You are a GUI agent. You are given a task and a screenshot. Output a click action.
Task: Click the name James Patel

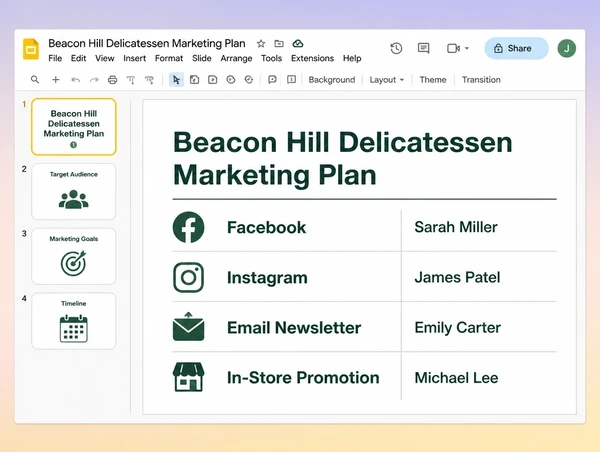click(457, 277)
